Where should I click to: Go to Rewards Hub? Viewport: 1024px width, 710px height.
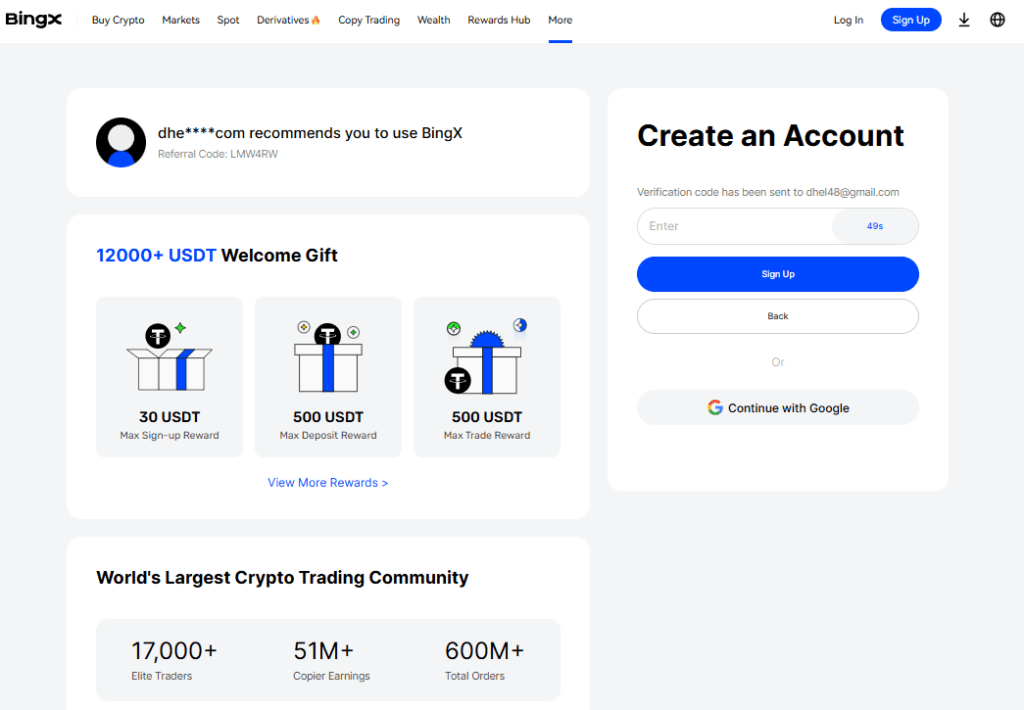(x=499, y=20)
